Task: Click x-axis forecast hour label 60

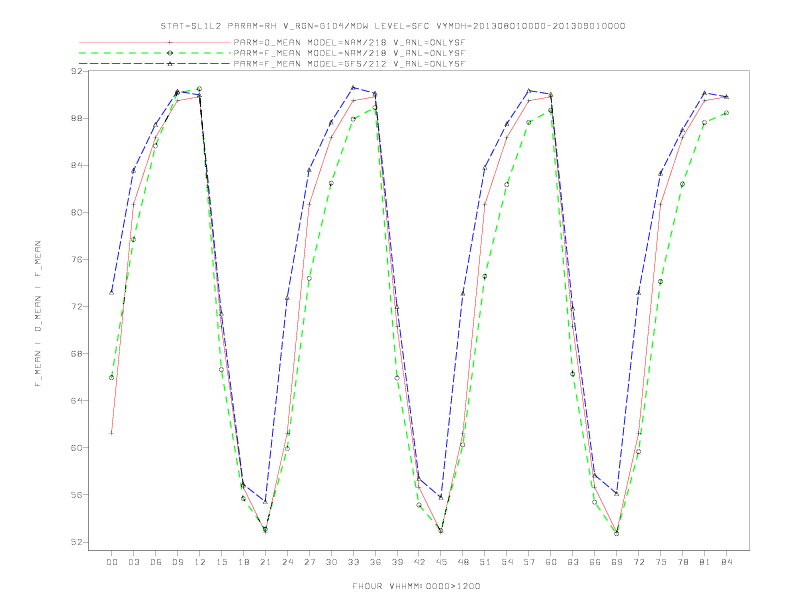Action: [x=551, y=562]
